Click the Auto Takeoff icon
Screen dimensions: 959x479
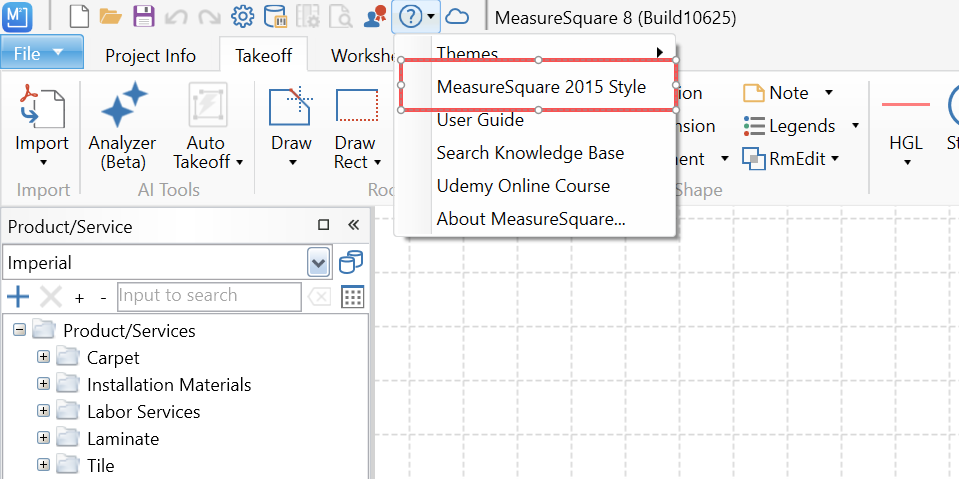tap(208, 105)
